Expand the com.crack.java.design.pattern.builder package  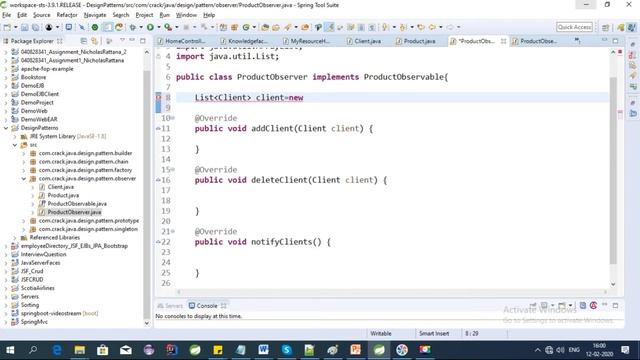tap(24, 153)
